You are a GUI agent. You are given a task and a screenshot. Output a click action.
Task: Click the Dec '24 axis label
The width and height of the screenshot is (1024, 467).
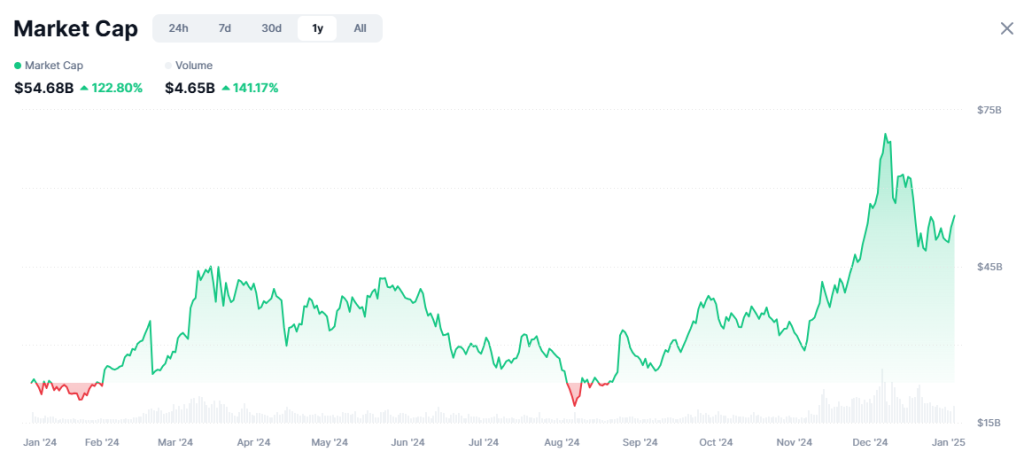coord(871,442)
